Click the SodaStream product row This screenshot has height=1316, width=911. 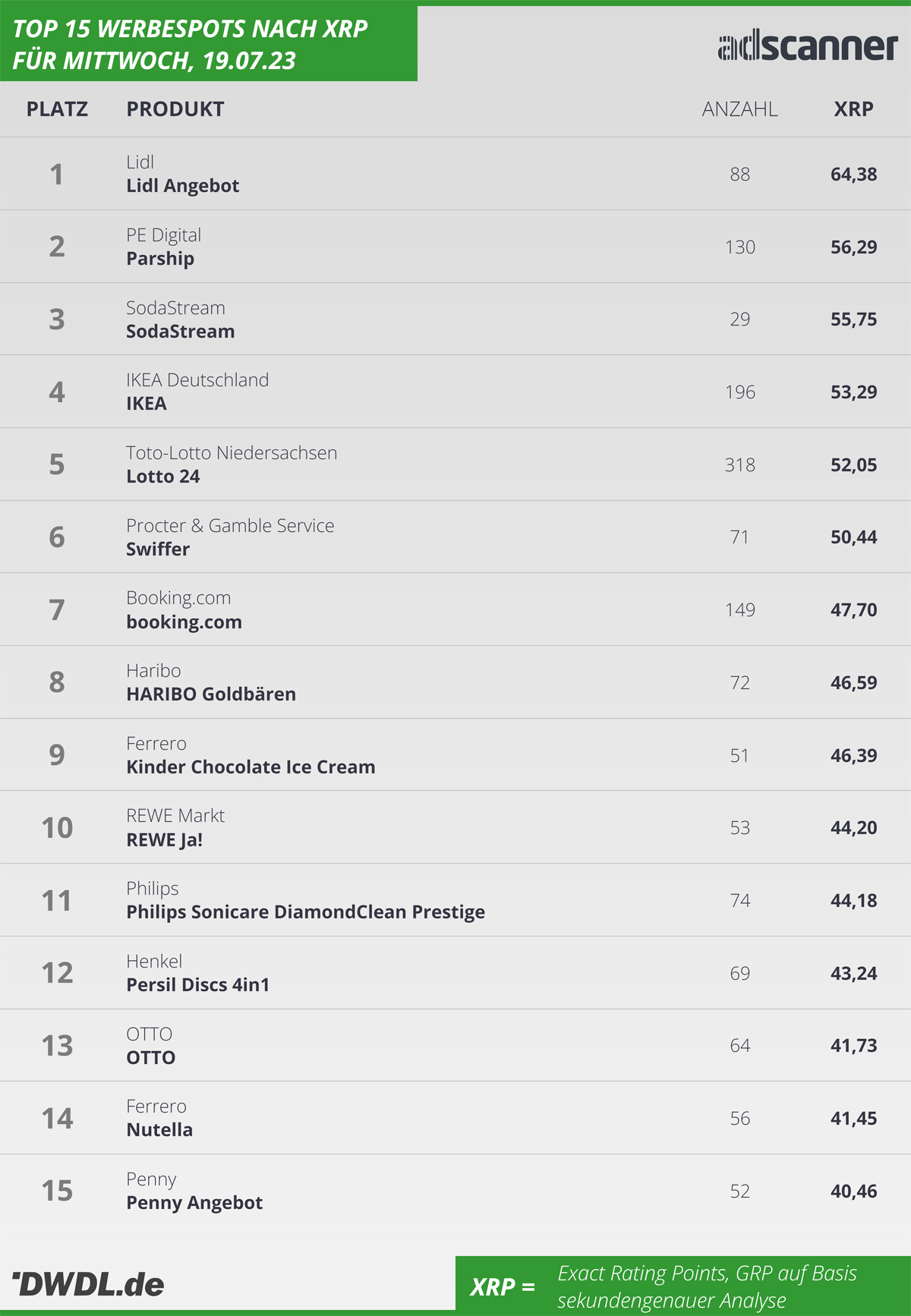coord(455,320)
